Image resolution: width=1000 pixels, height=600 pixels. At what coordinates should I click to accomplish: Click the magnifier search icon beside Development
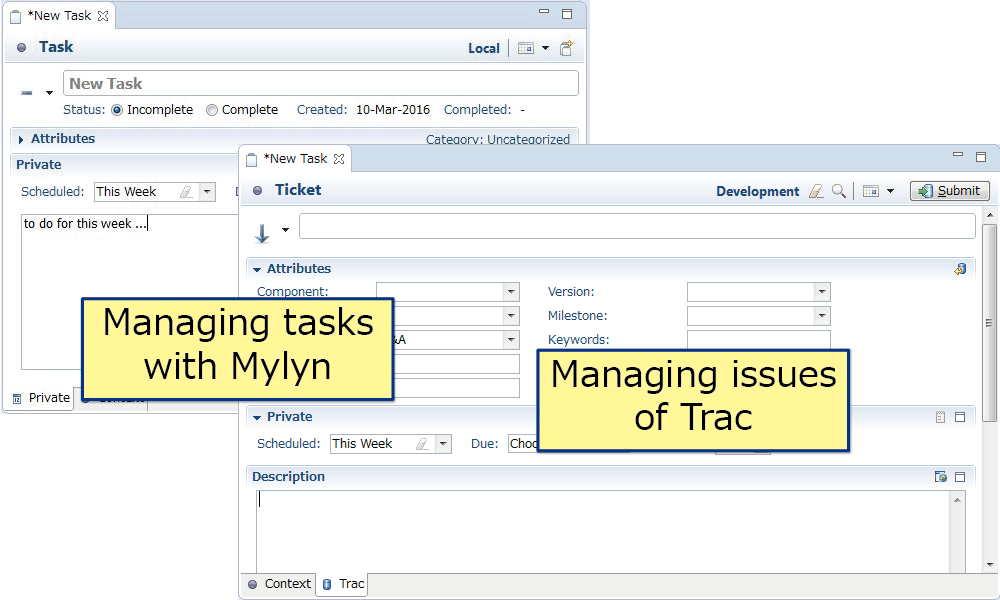(x=839, y=191)
